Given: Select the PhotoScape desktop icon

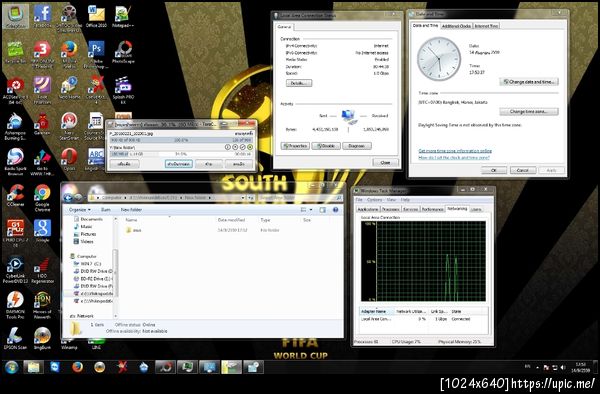Looking at the screenshot, I should (123, 52).
